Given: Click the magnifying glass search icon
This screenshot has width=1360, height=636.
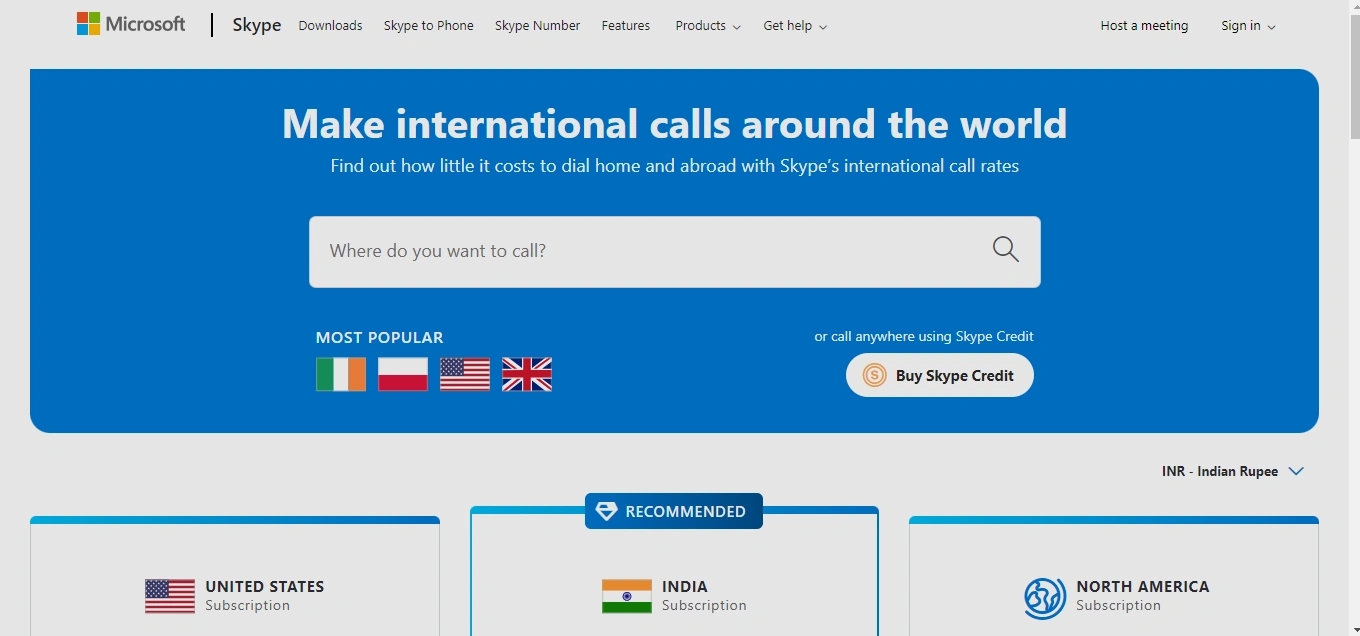Looking at the screenshot, I should pos(1005,250).
